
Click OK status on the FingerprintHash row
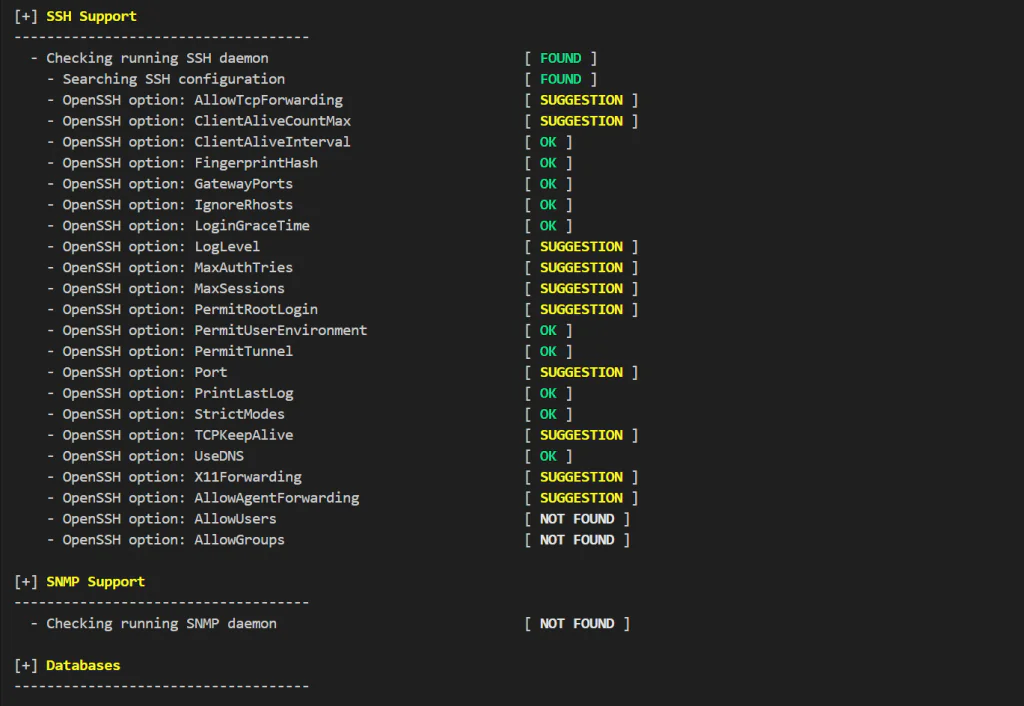point(548,163)
